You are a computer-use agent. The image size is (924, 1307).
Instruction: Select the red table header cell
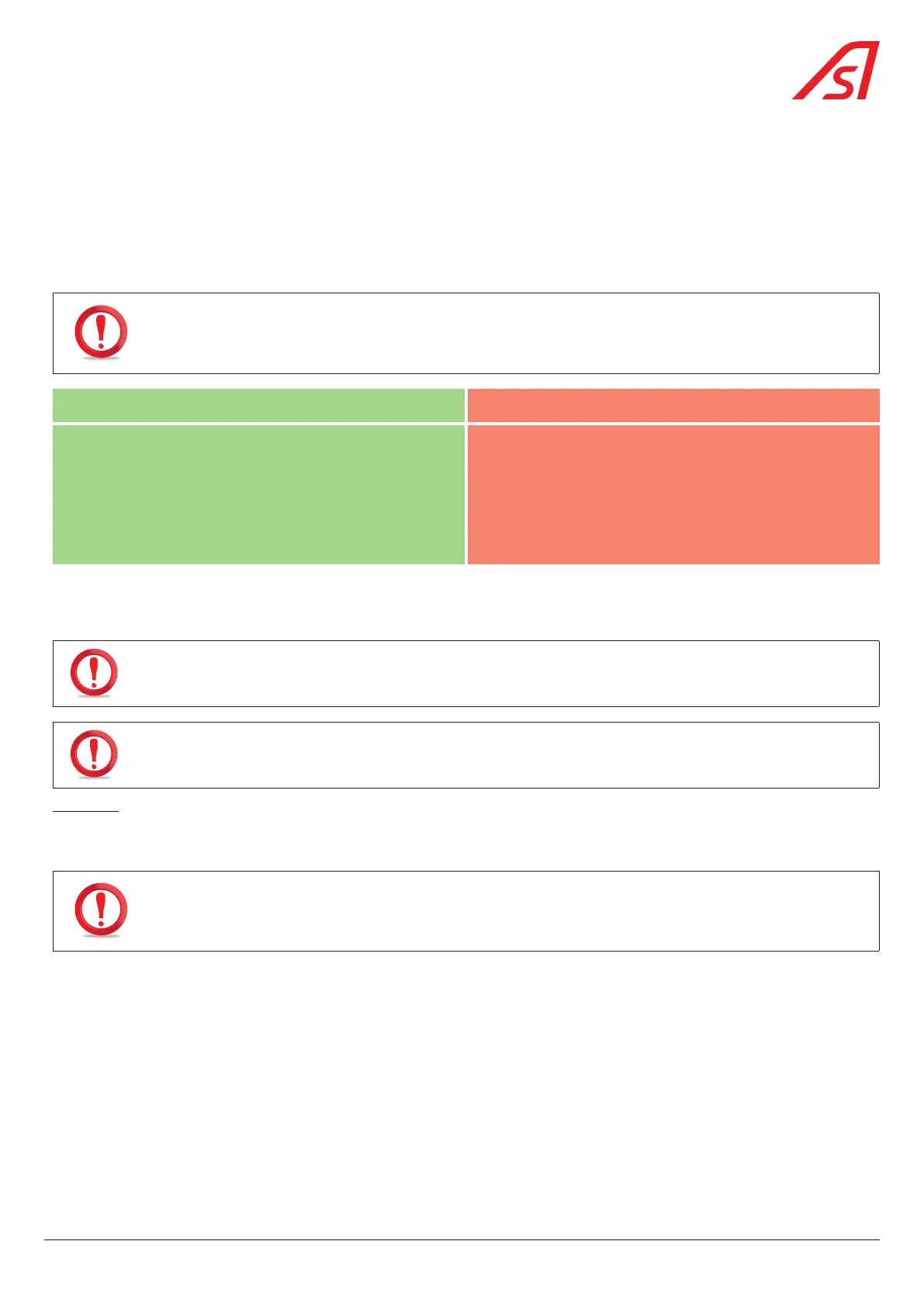click(673, 405)
